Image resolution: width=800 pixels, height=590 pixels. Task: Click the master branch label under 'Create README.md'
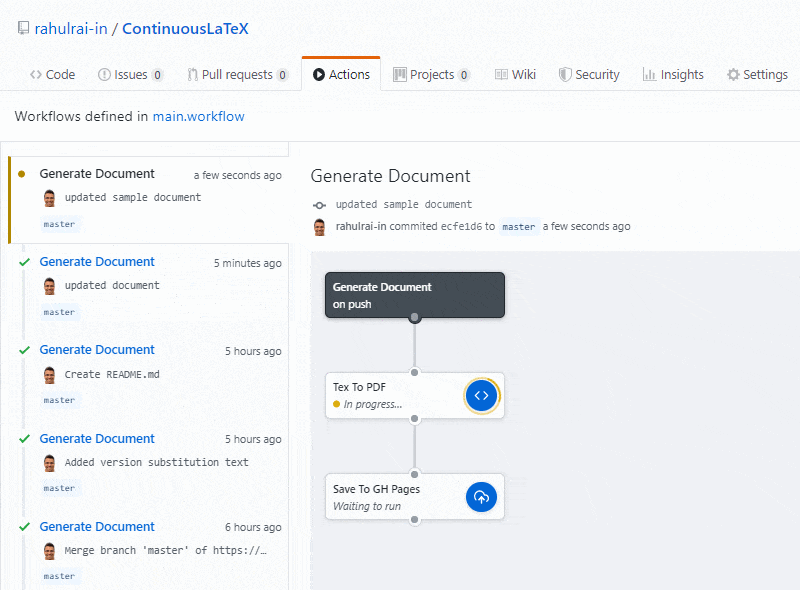pyautogui.click(x=59, y=400)
